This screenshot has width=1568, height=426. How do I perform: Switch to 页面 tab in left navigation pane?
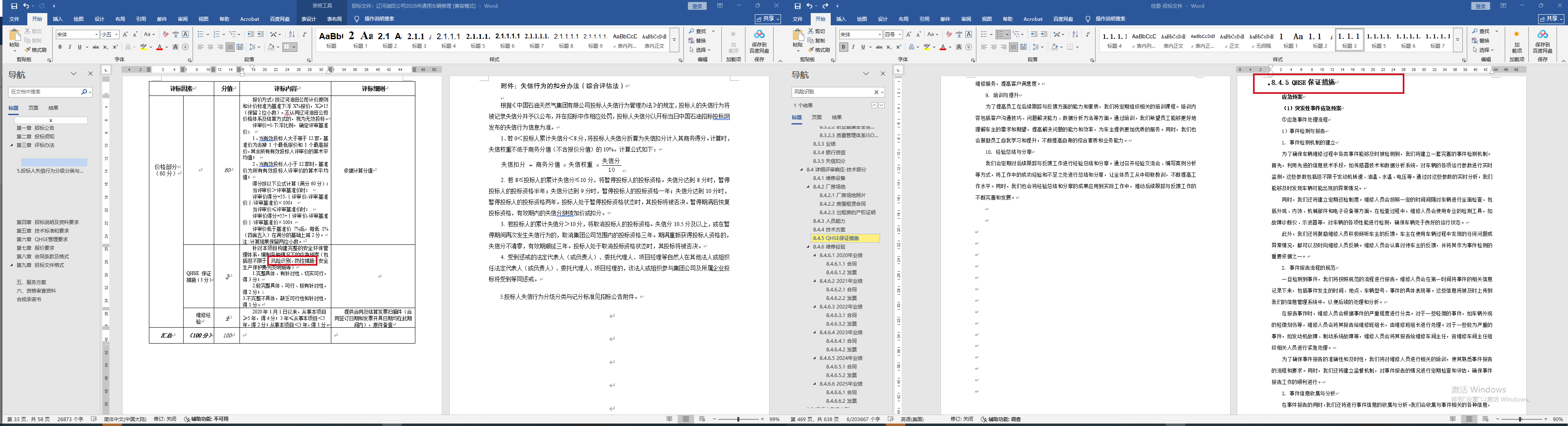[33, 108]
